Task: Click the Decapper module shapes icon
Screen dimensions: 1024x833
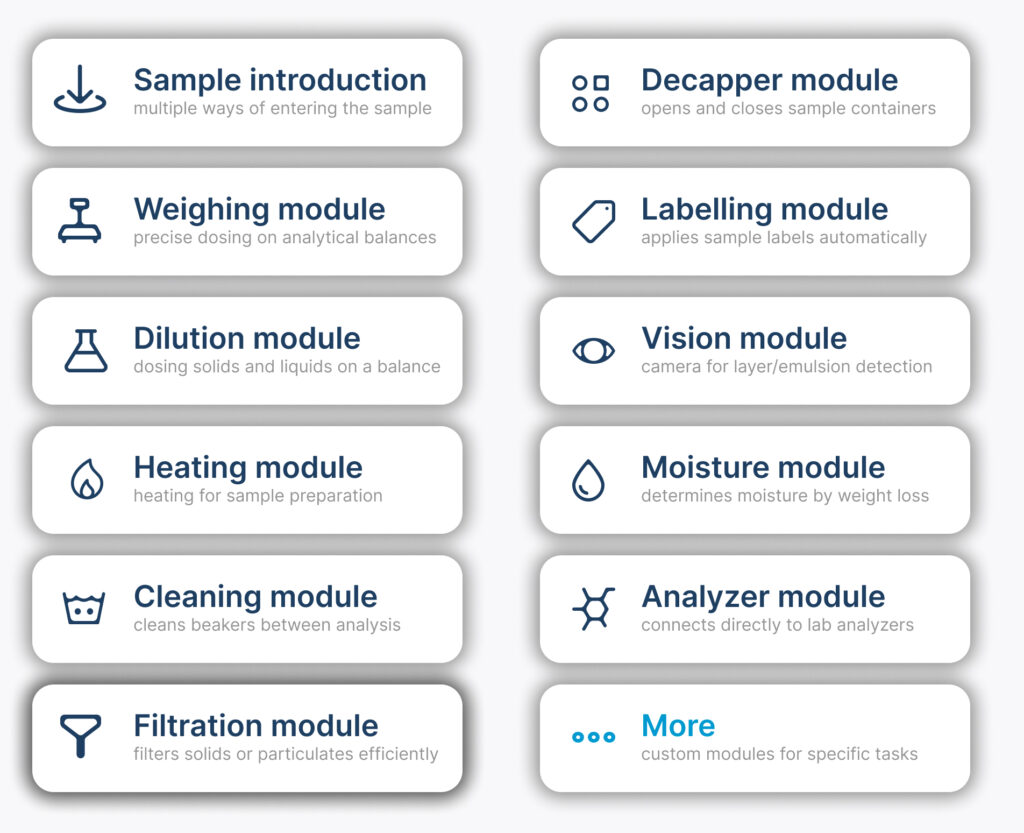Action: 590,93
